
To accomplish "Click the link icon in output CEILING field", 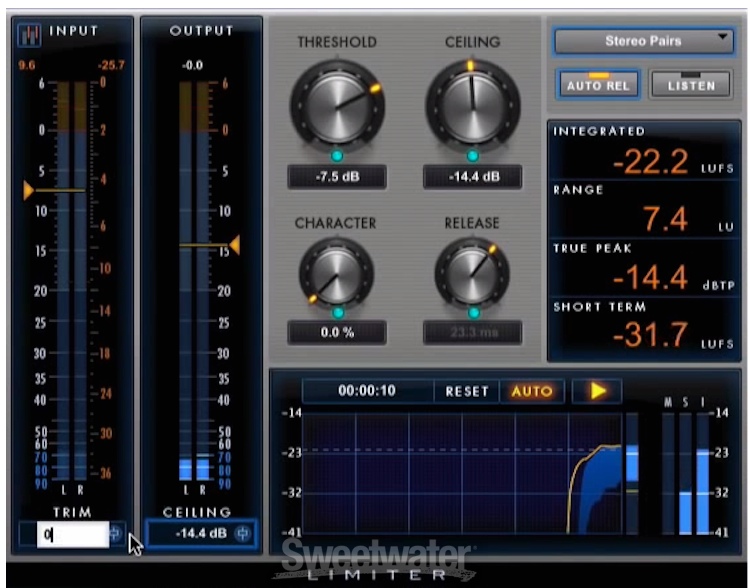I will click(243, 533).
